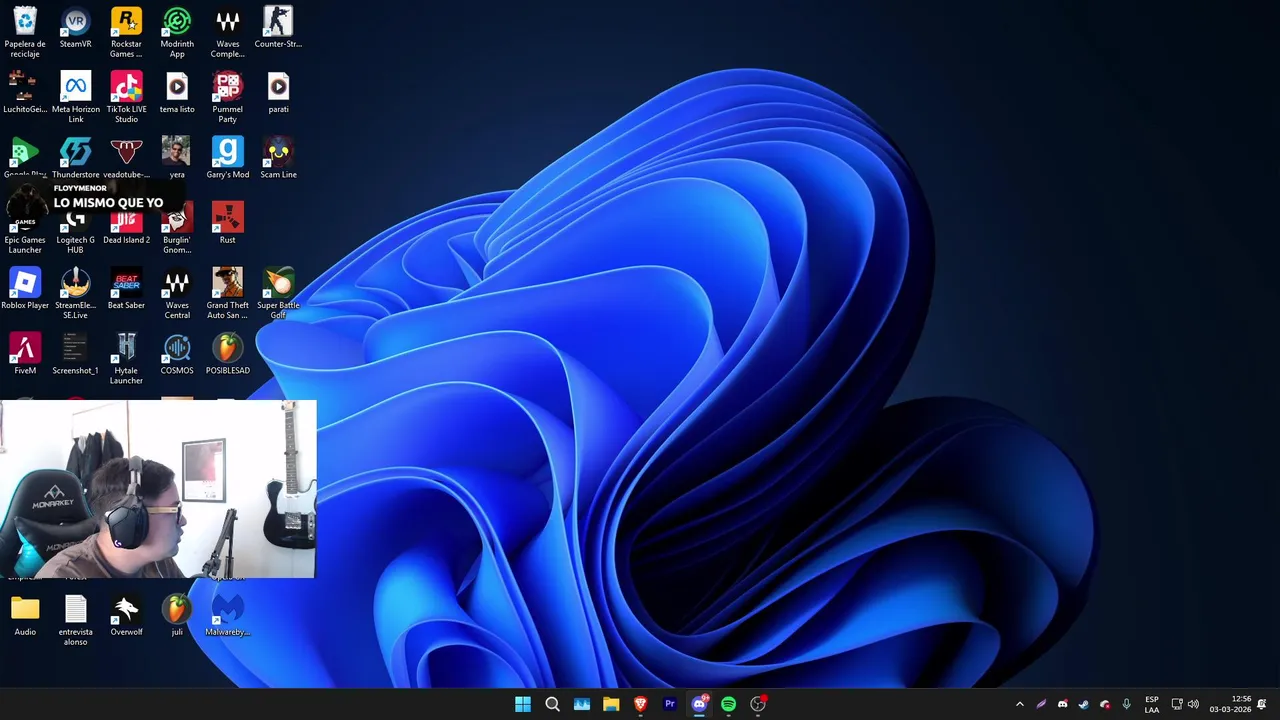Screen dimensions: 1280x720
Task: Open Discord from the taskbar
Action: (700, 704)
